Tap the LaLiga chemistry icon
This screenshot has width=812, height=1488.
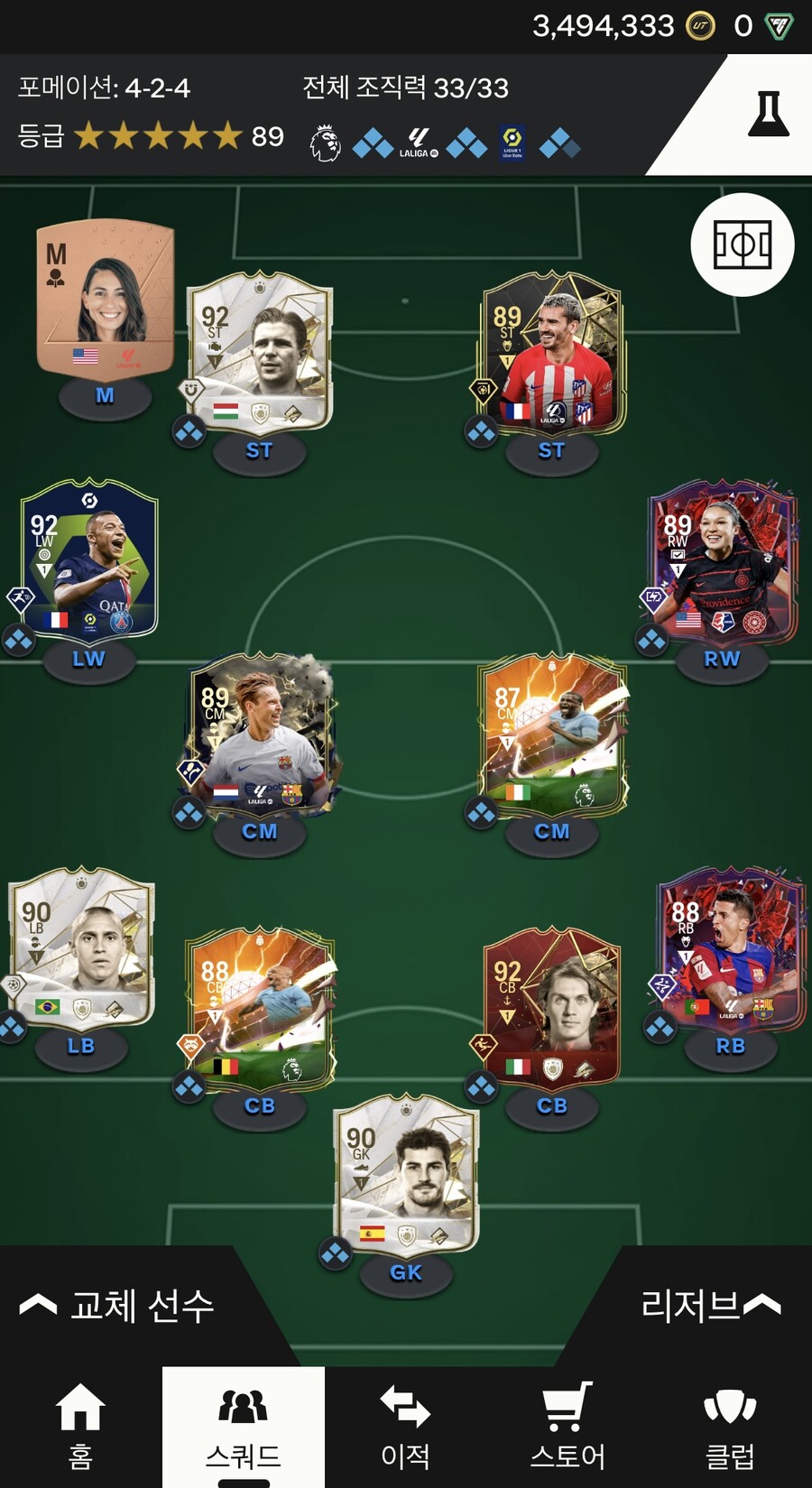point(419,143)
